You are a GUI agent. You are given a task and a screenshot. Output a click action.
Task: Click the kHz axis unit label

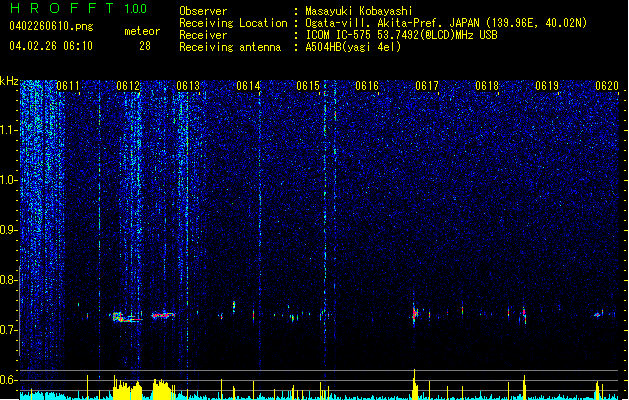tap(9, 81)
